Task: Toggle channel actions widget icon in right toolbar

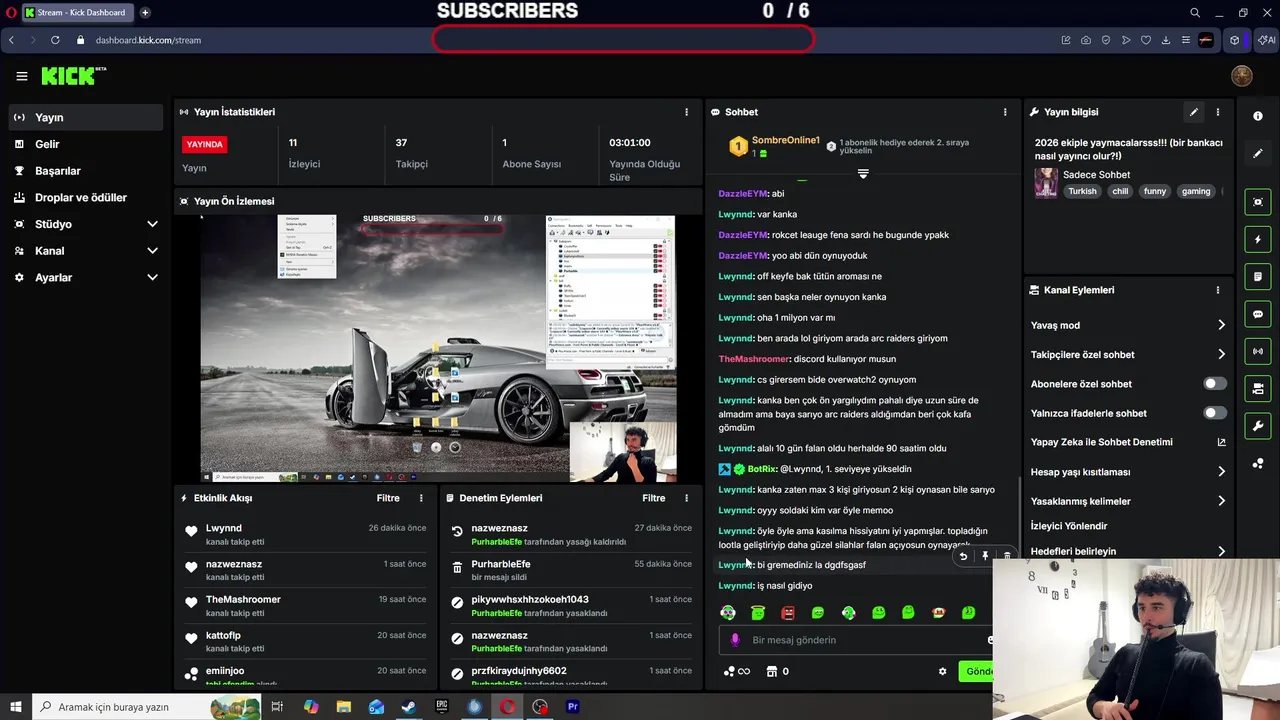Action: pos(1258,389)
